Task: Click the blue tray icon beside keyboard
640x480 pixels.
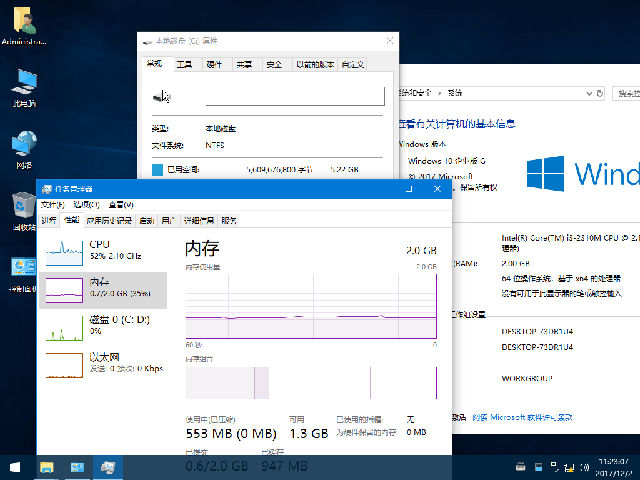Action: [x=538, y=467]
